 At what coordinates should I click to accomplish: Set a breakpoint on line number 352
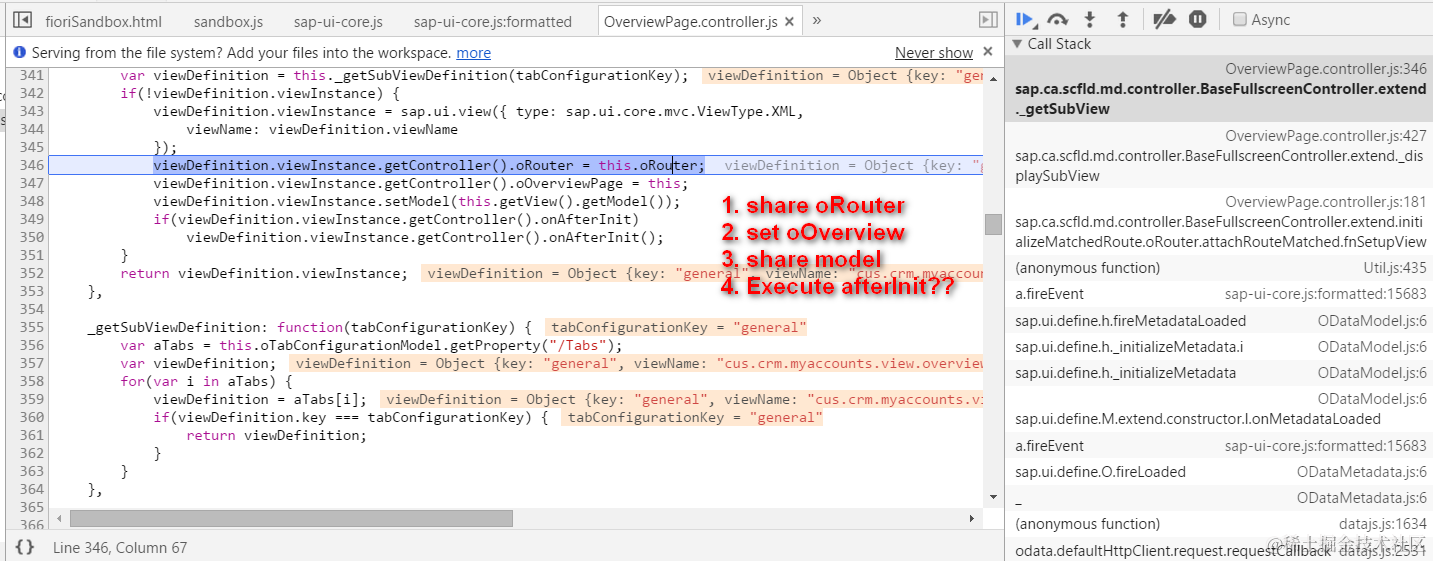[x=32, y=273]
